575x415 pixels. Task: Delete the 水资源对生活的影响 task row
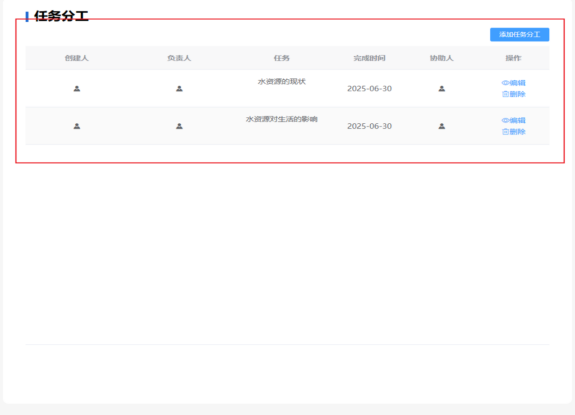pos(513,132)
